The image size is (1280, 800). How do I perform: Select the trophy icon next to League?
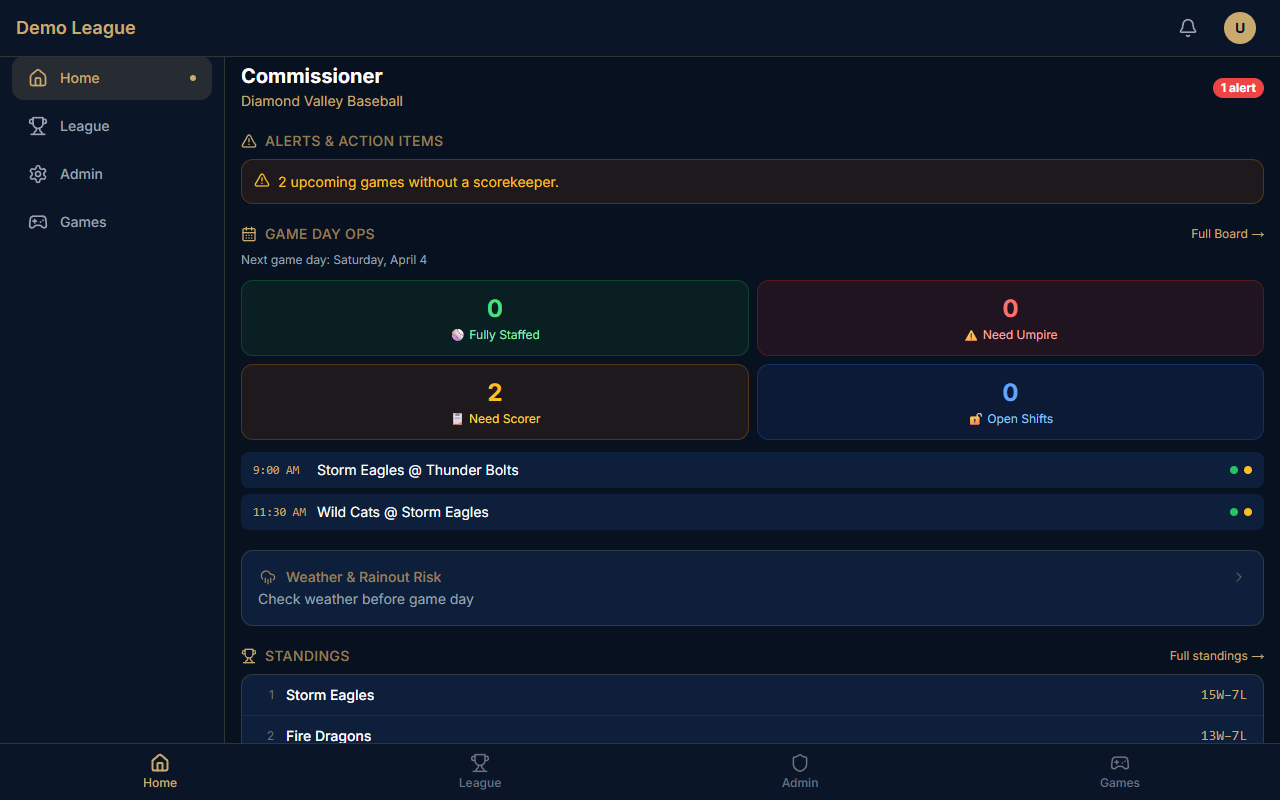click(x=37, y=126)
